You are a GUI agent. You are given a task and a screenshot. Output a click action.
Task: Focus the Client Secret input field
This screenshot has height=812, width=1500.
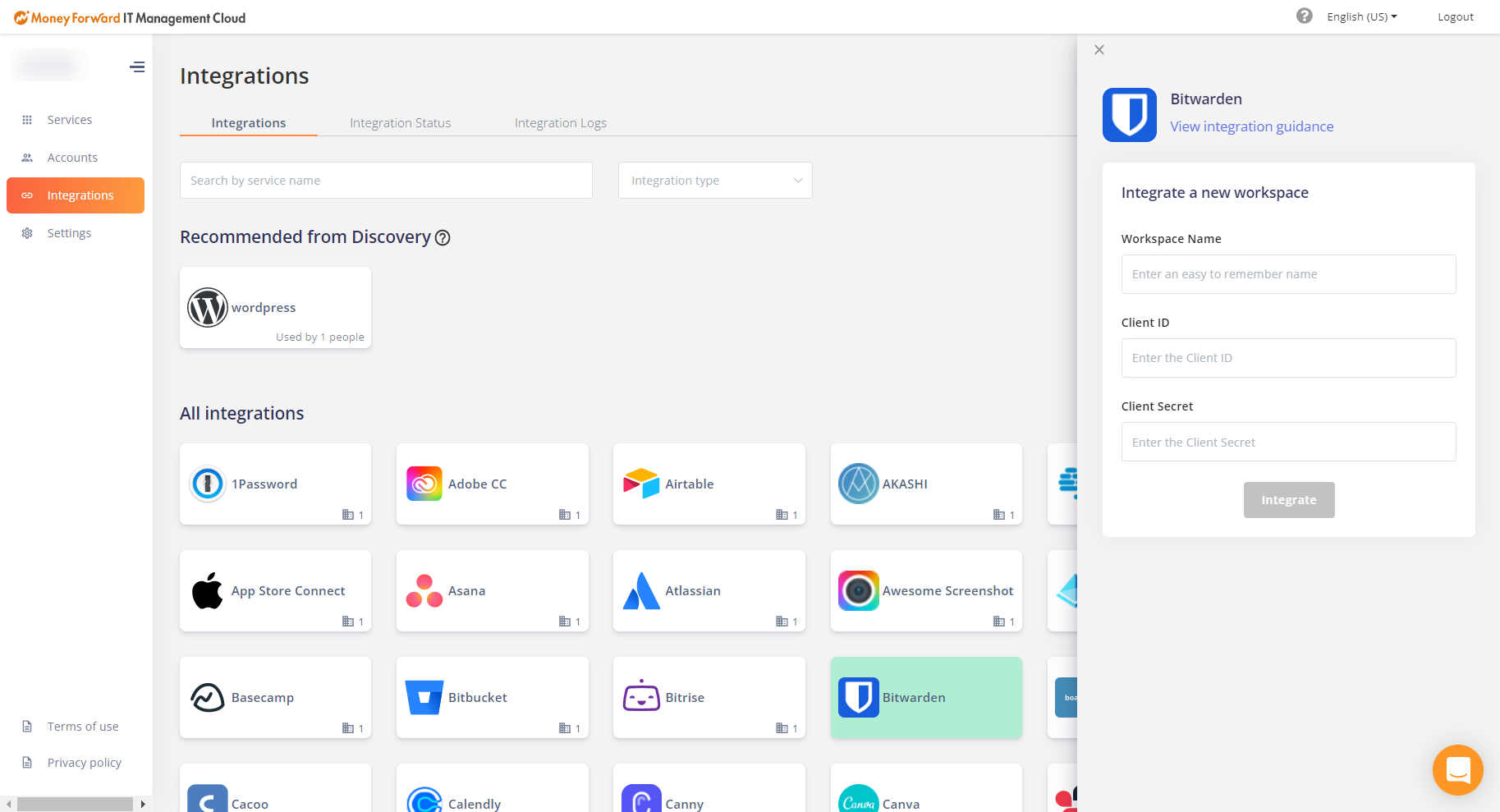point(1289,442)
